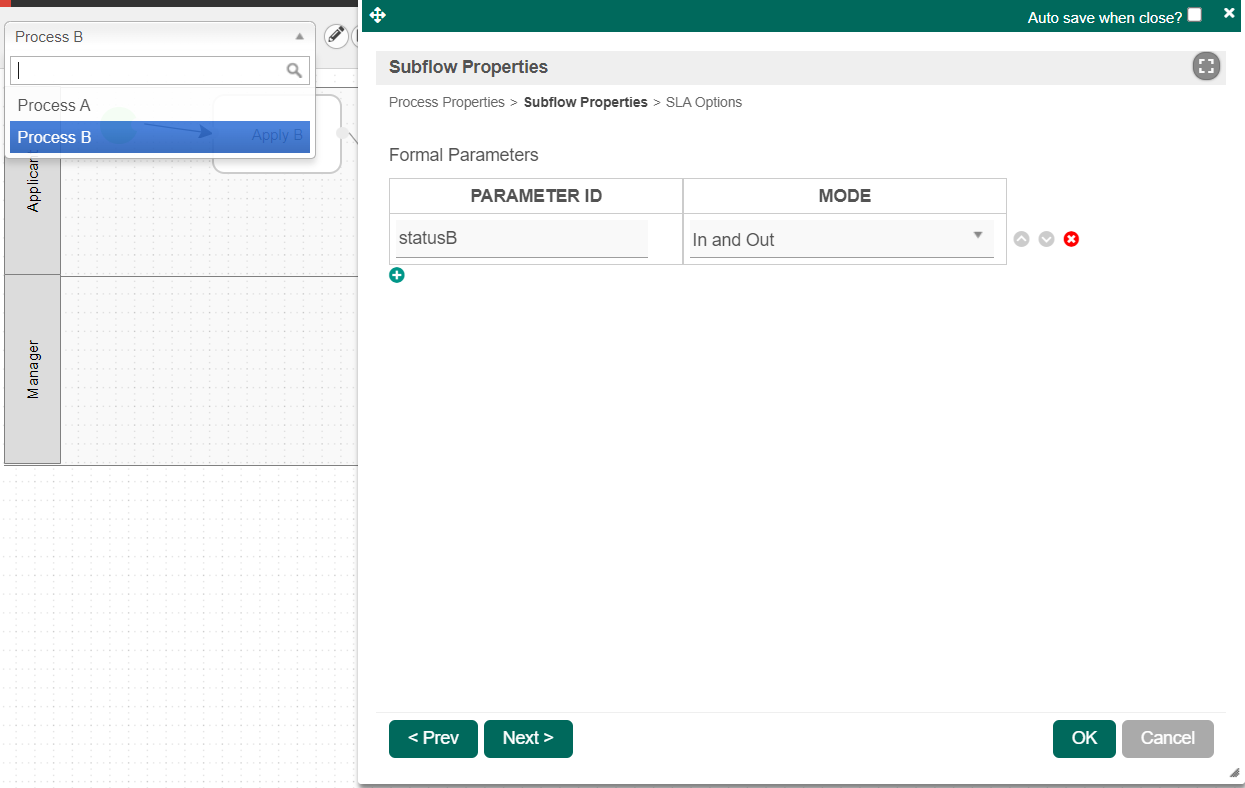The height and width of the screenshot is (788, 1245).
Task: Jump to SLA Options breadcrumb
Action: [703, 102]
